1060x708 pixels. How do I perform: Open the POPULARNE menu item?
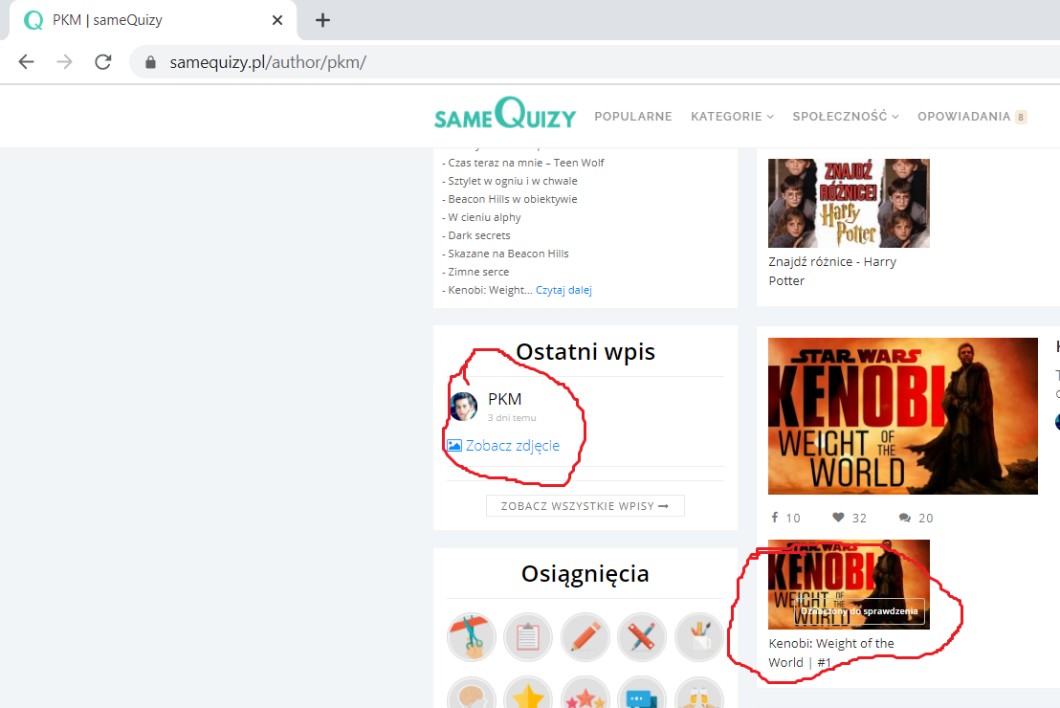click(x=633, y=117)
